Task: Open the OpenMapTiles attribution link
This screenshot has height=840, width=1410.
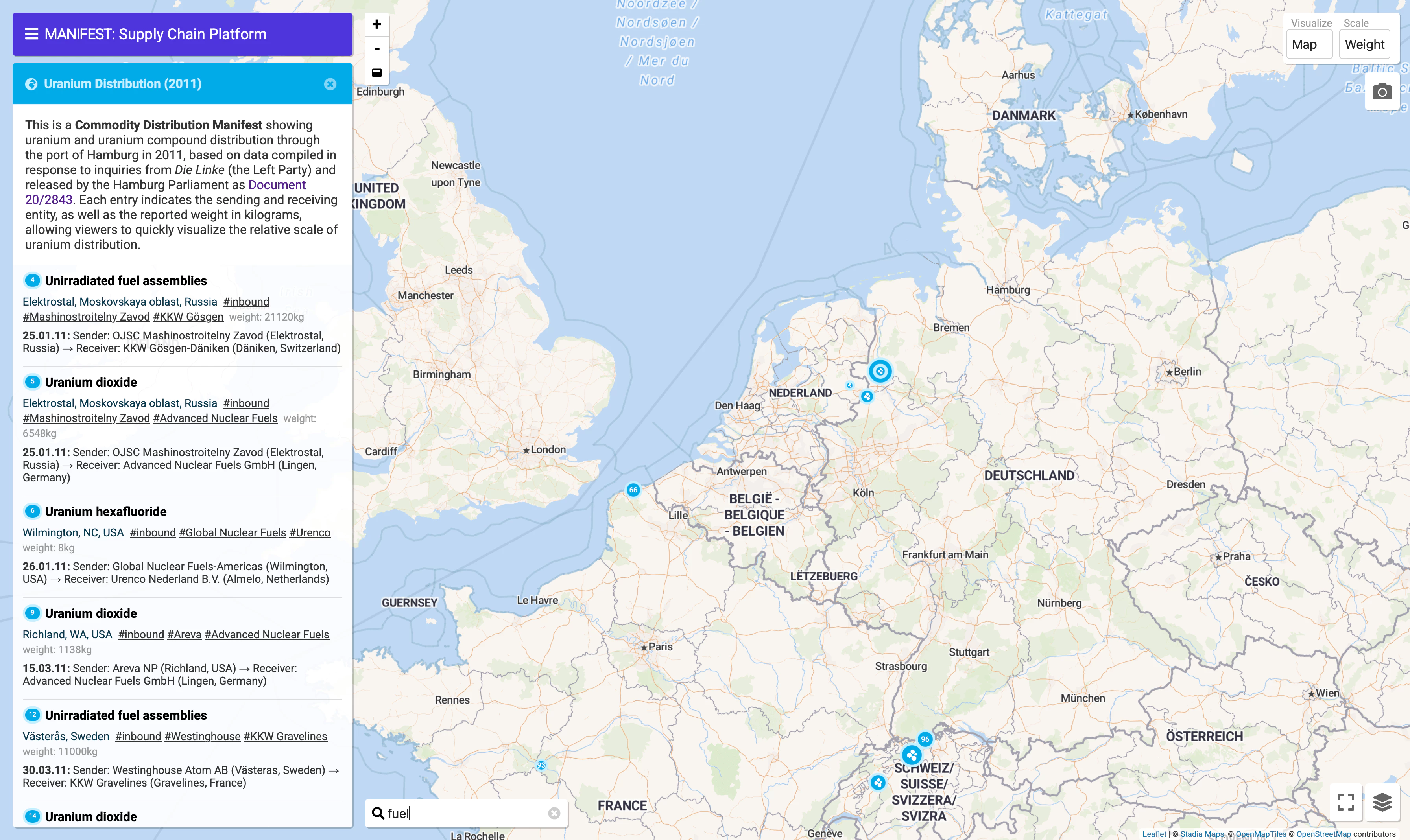Action: 1261,834
